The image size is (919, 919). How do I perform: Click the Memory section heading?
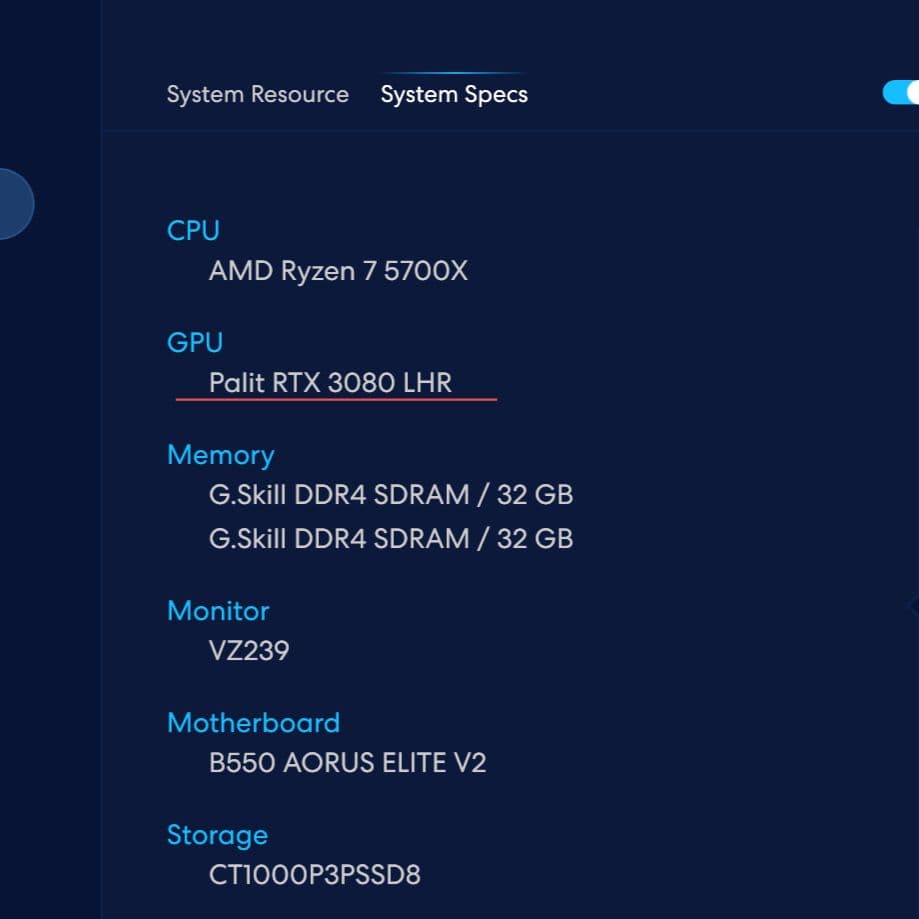(220, 455)
